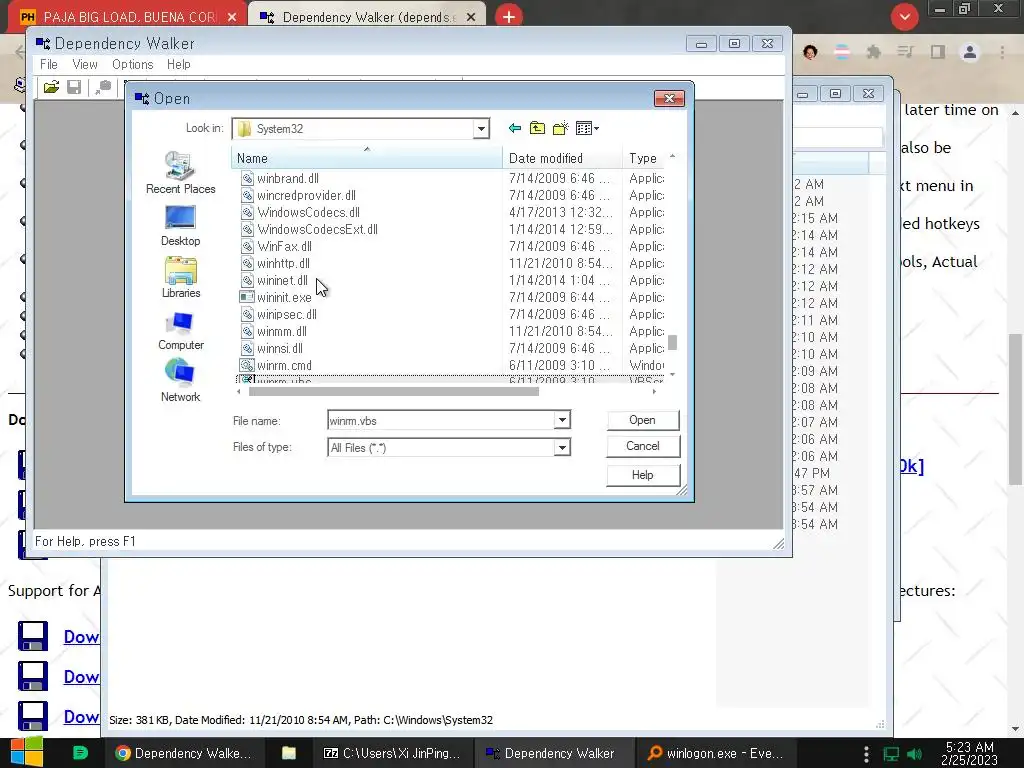Toggle the browser side panel icon
The image size is (1024, 768).
coord(938,52)
